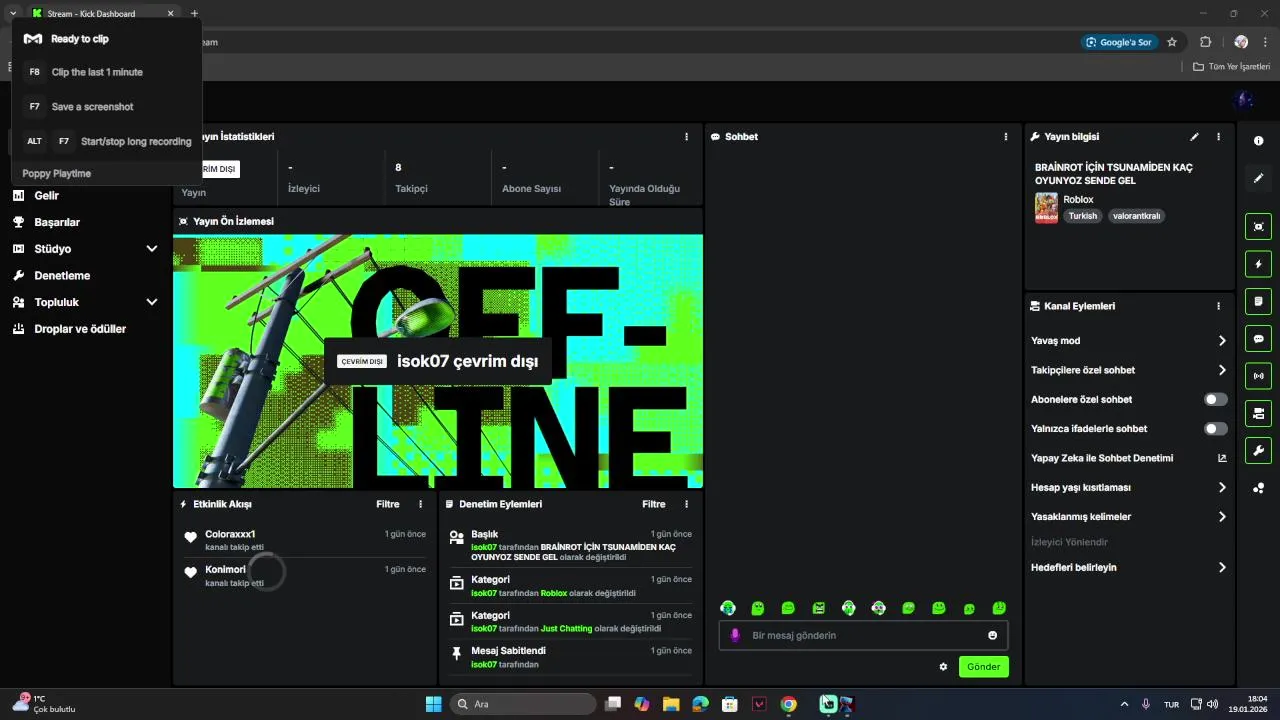
Task: Open the info icon in the right sidebar
Action: [x=1258, y=141]
